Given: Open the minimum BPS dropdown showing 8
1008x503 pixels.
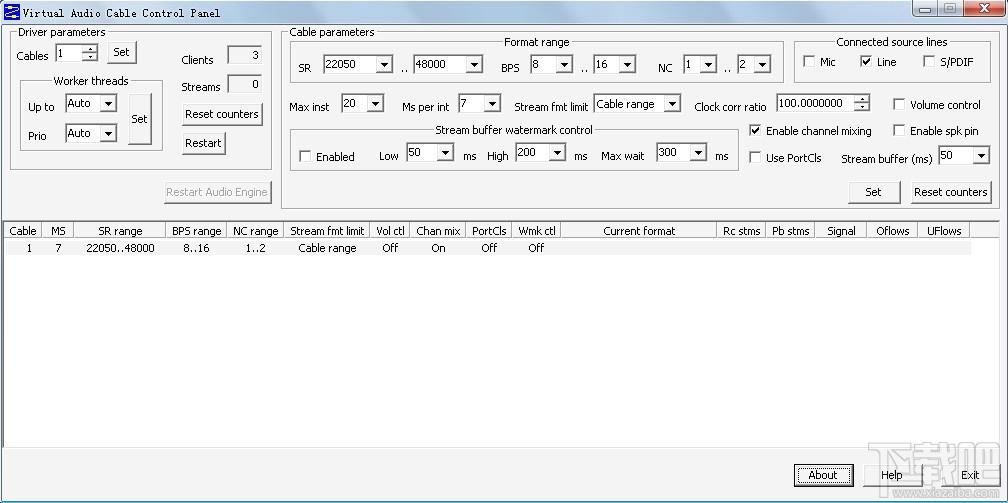Looking at the screenshot, I should 564,64.
